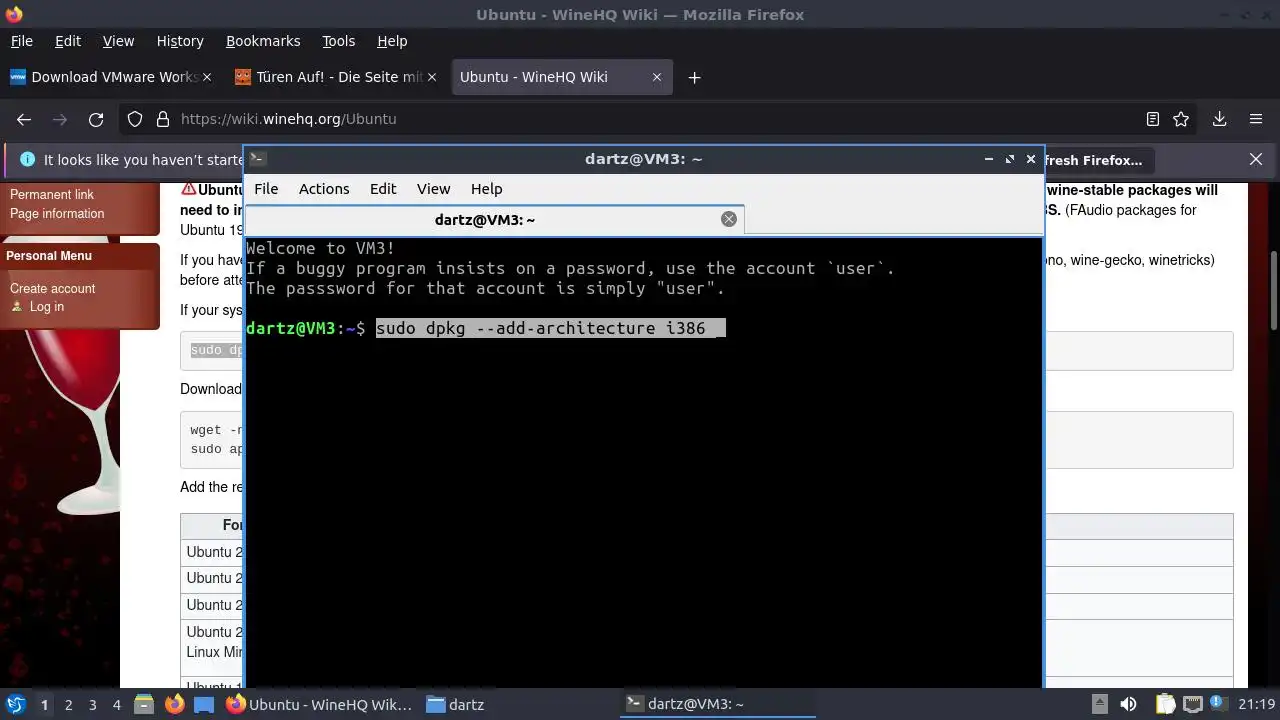Open Firefox Help menu
The height and width of the screenshot is (720, 1280).
[392, 41]
